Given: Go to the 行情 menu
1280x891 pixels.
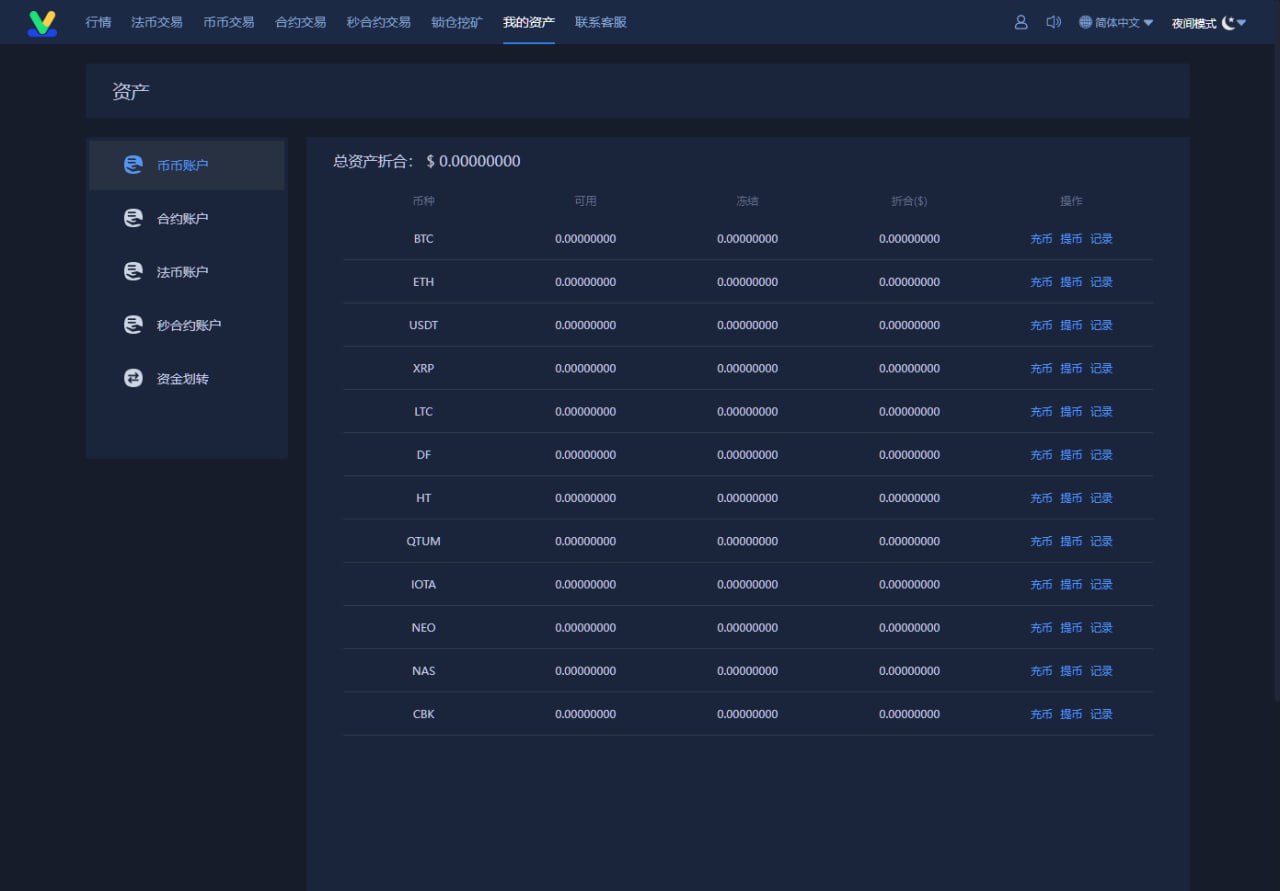Looking at the screenshot, I should (98, 22).
